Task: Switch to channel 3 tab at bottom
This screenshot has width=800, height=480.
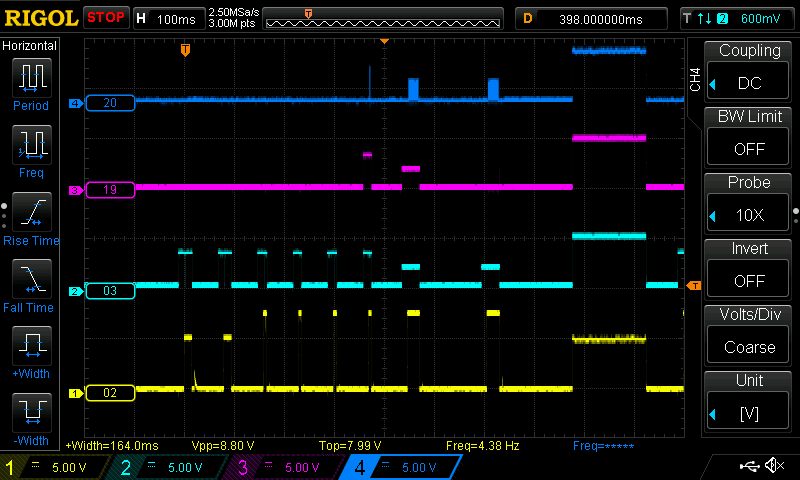Action: coord(285,467)
